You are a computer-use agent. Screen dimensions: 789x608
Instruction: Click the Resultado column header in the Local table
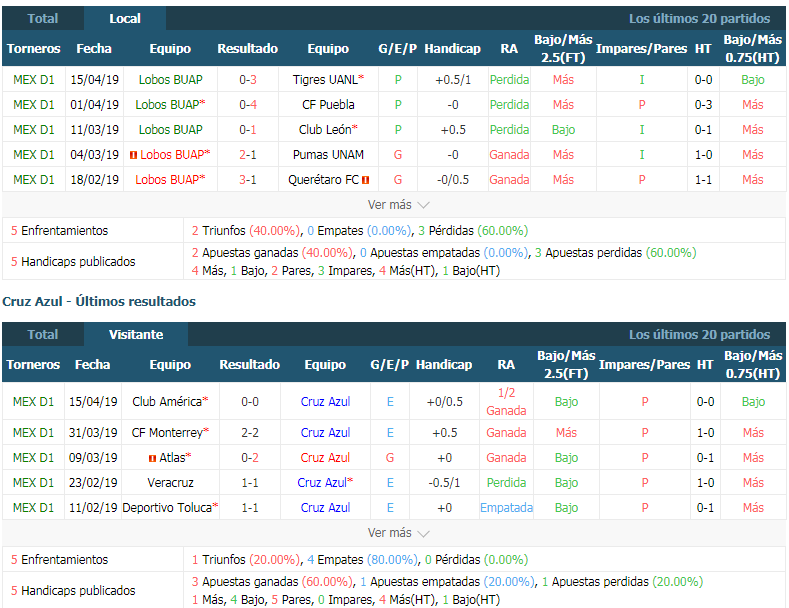tap(248, 49)
